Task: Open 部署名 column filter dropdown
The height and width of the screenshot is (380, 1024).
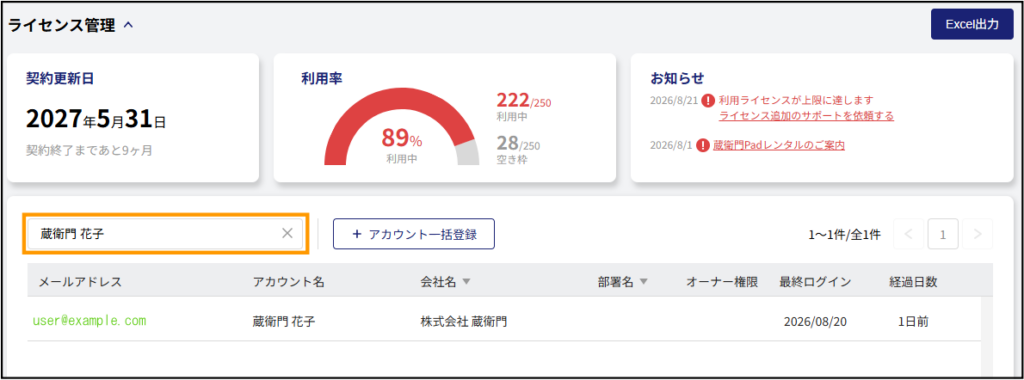Action: tap(643, 282)
